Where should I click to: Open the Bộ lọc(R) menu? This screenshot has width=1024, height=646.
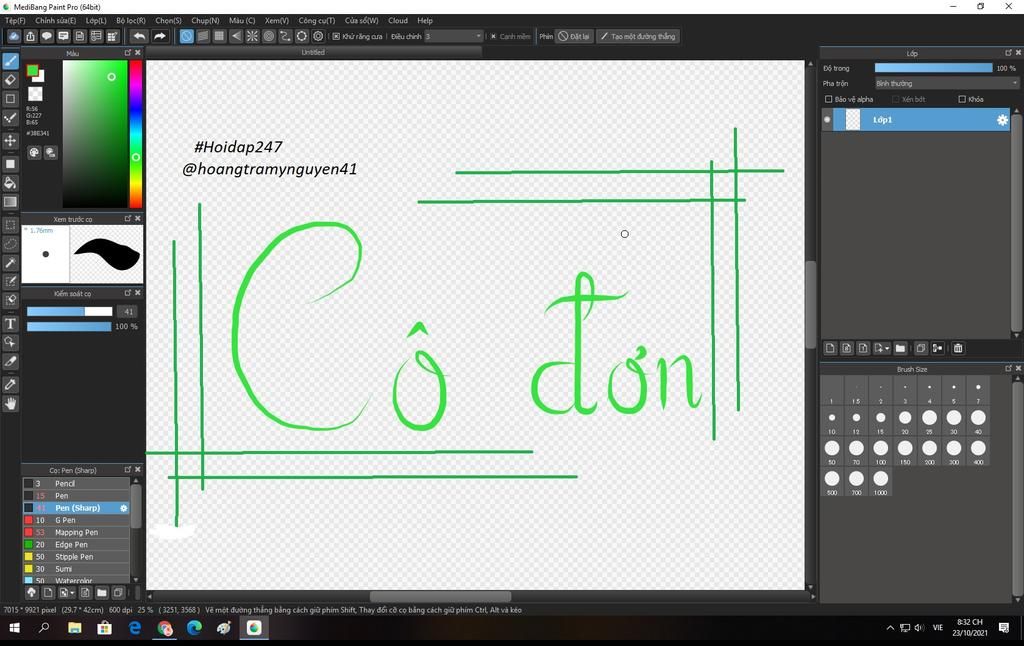tap(131, 20)
